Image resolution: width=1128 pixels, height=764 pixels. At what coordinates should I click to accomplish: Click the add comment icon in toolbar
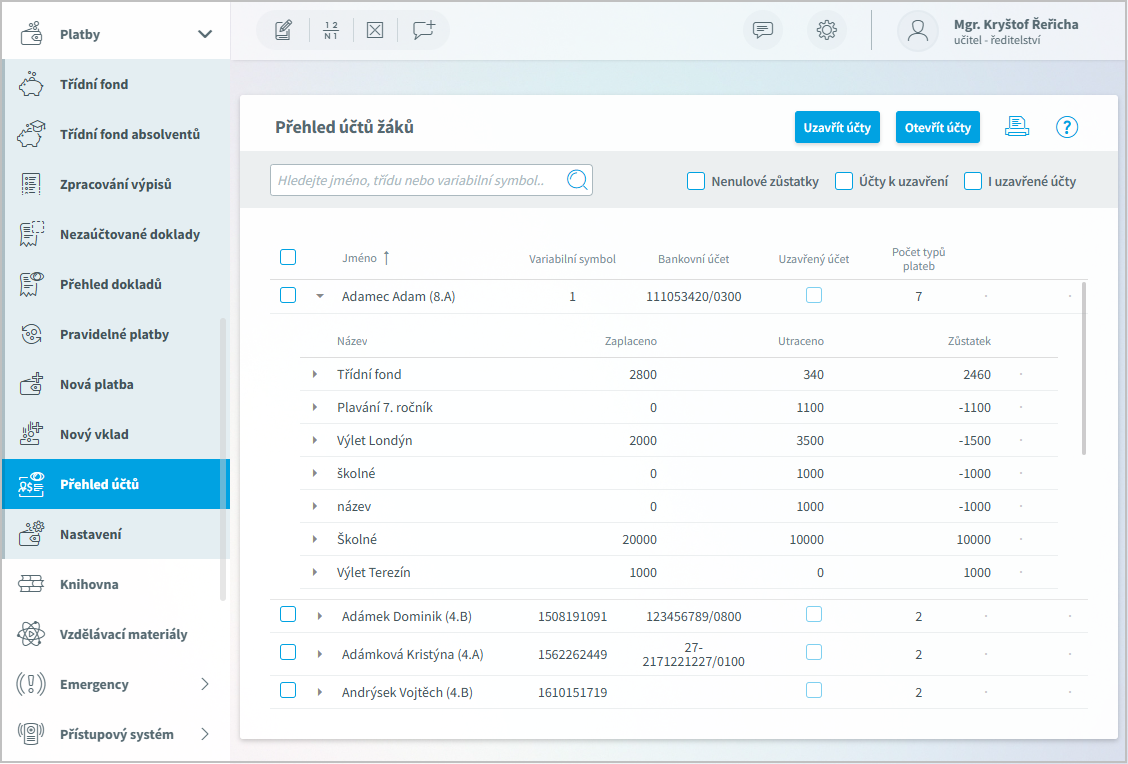click(424, 30)
